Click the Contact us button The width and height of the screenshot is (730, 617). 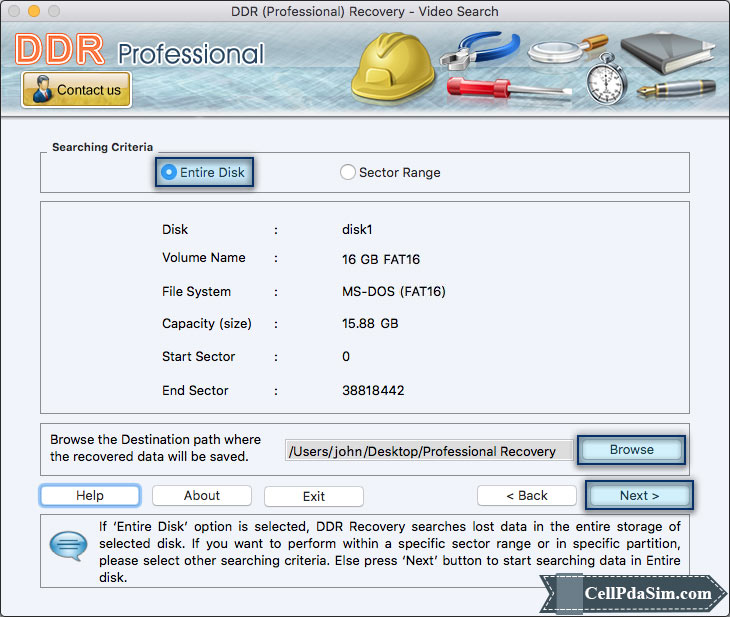coord(76,89)
